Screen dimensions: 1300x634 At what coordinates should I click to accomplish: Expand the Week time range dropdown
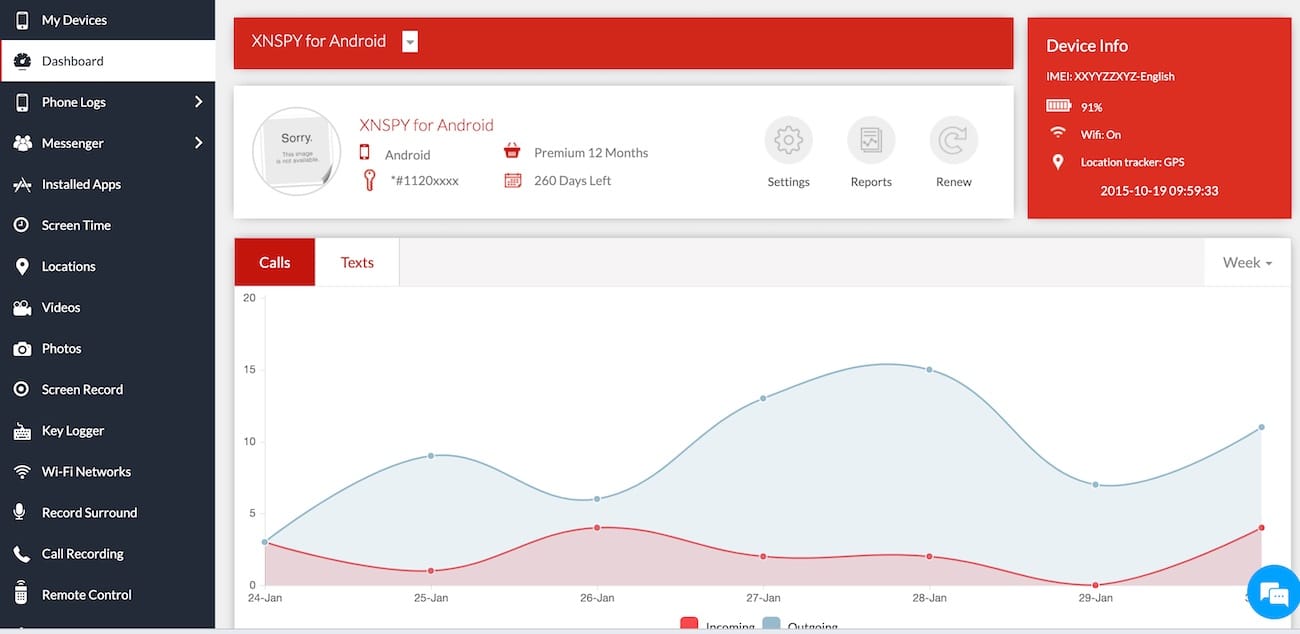(1247, 263)
